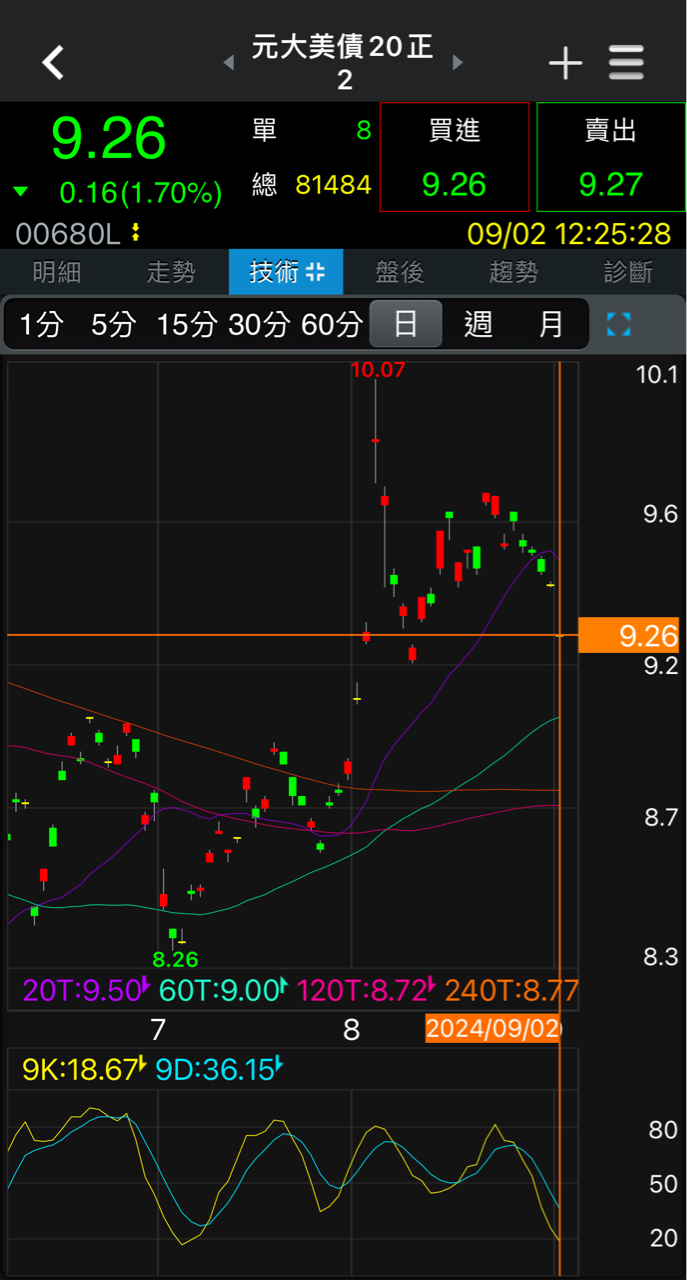This screenshot has height=1280, width=687.
Task: Open the 盤後 tab
Action: point(400,272)
